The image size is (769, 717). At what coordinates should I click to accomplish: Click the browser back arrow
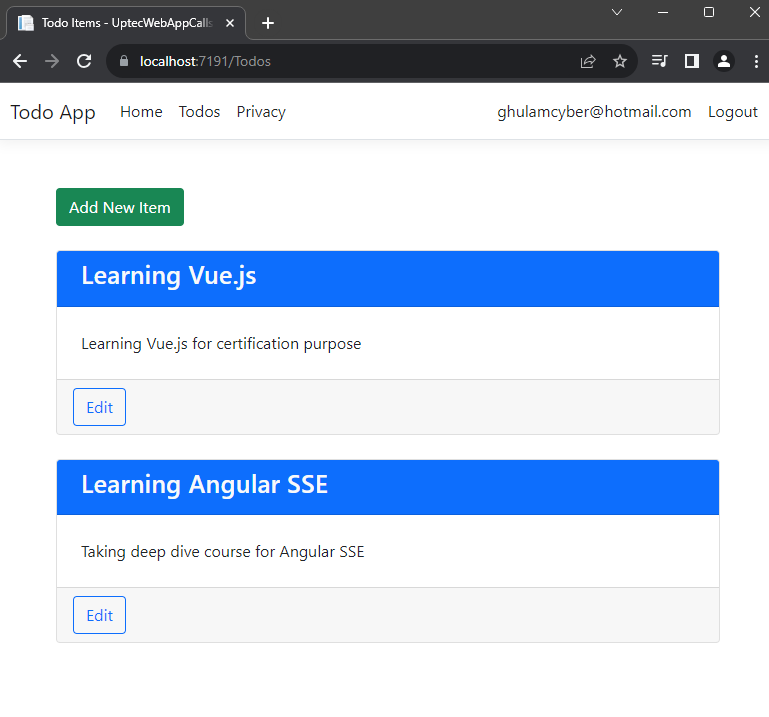[20, 61]
